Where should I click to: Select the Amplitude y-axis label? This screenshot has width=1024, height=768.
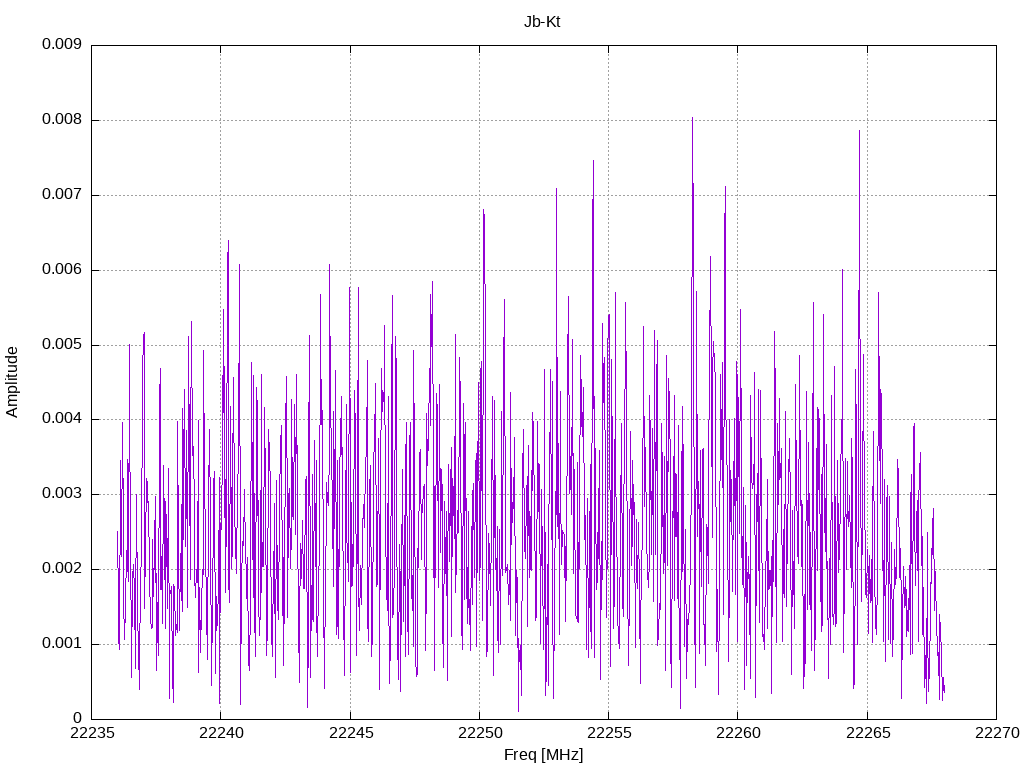pyautogui.click(x=12, y=382)
